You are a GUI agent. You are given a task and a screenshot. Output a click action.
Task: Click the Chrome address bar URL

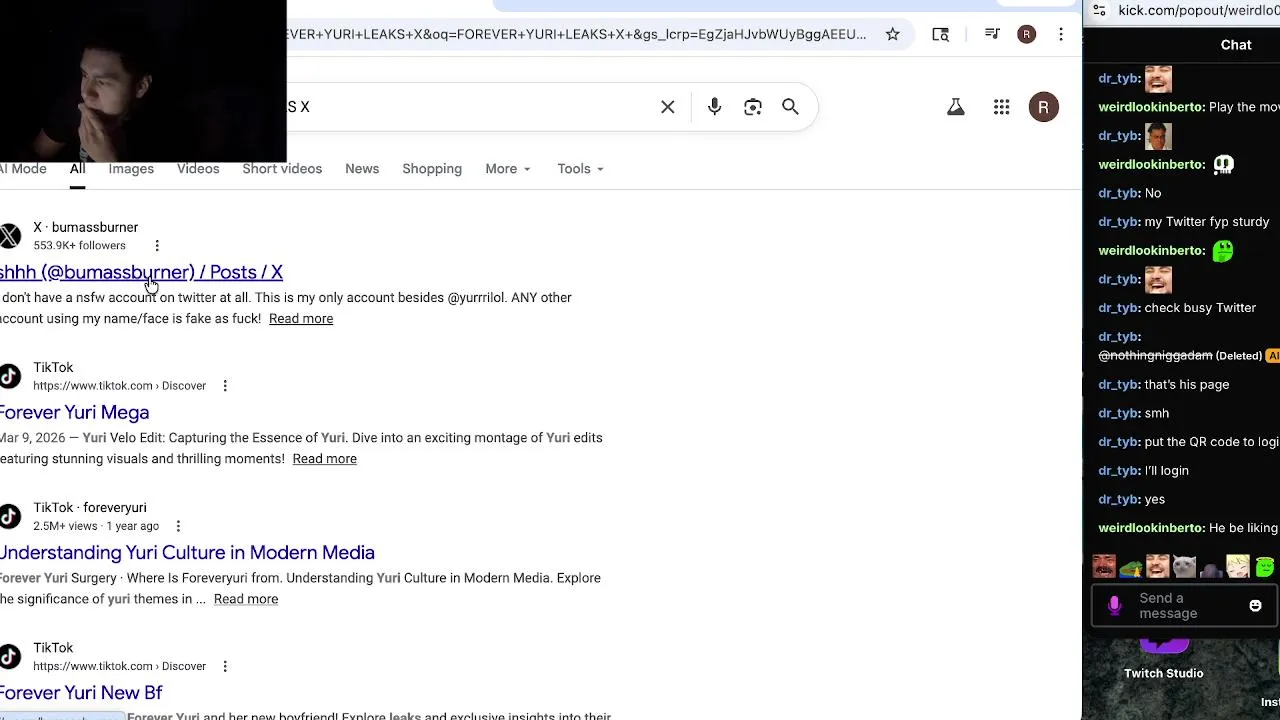pos(576,34)
